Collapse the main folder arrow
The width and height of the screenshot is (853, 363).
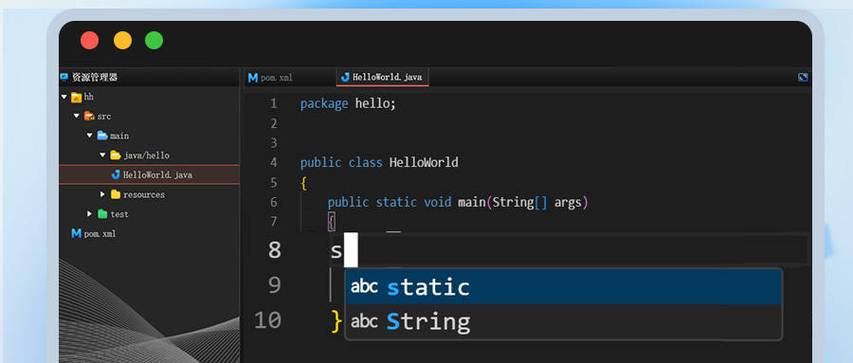coord(90,135)
